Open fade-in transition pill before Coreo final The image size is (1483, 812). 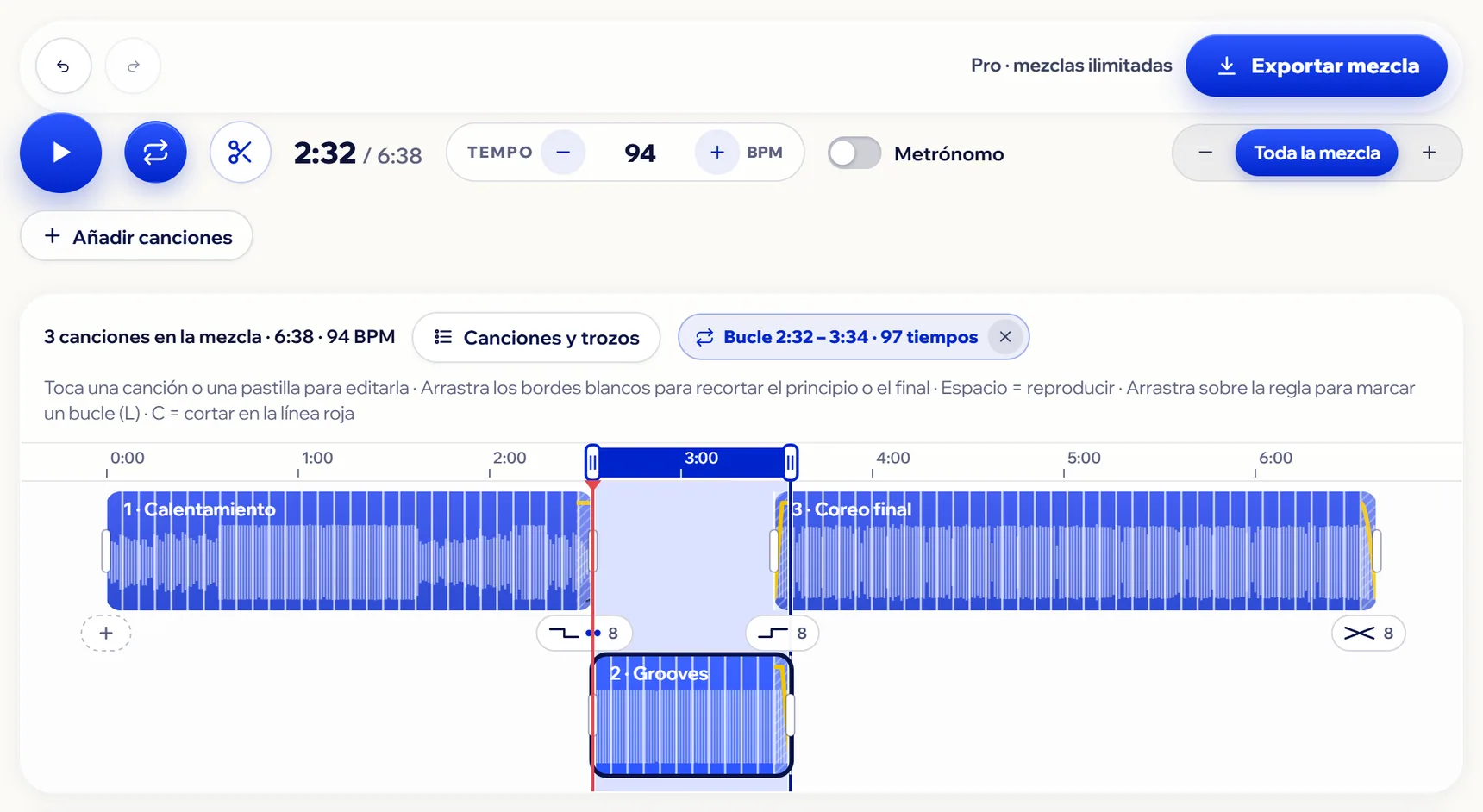[x=782, y=633]
